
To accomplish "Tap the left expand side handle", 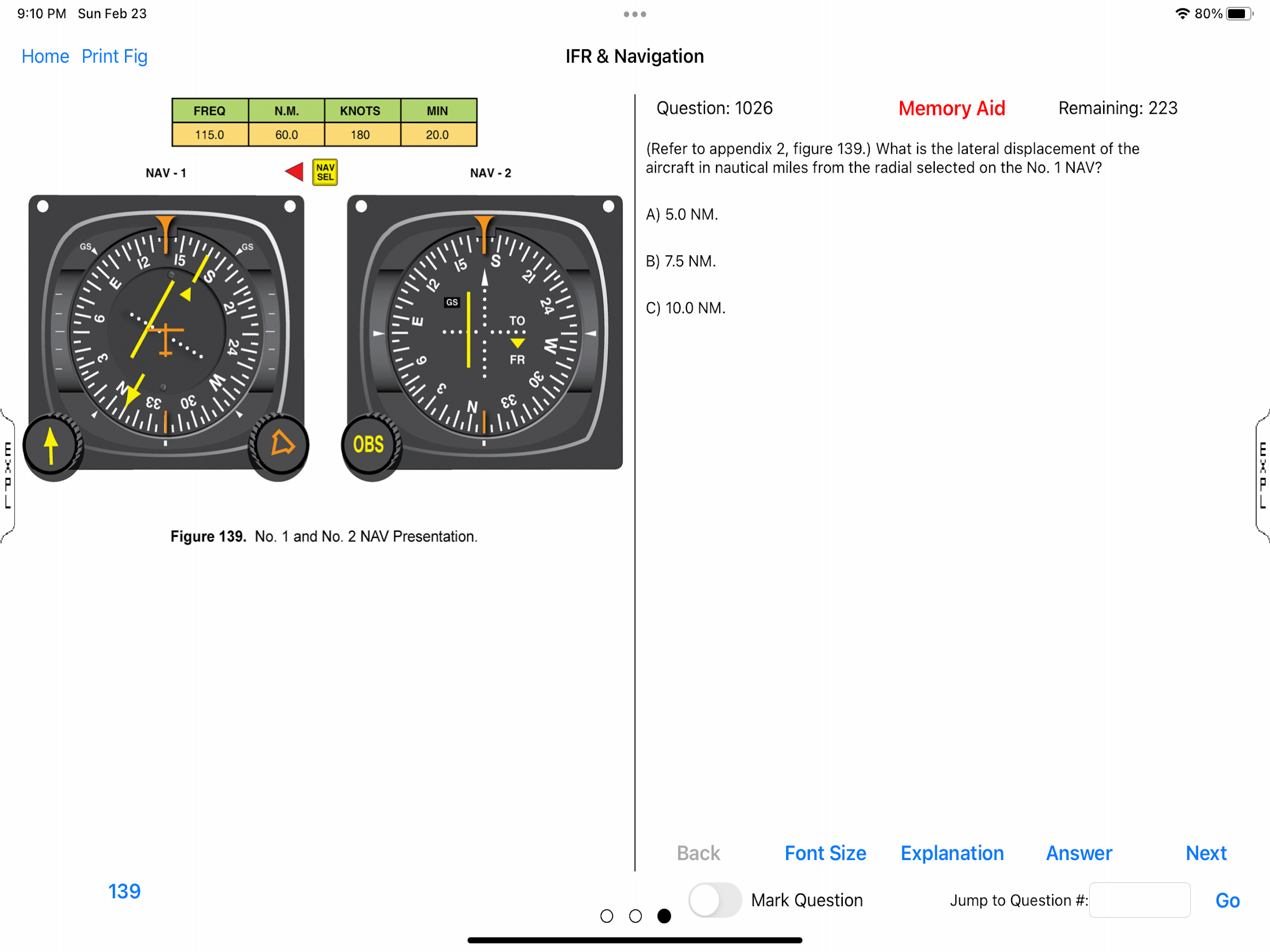I will click(7, 475).
